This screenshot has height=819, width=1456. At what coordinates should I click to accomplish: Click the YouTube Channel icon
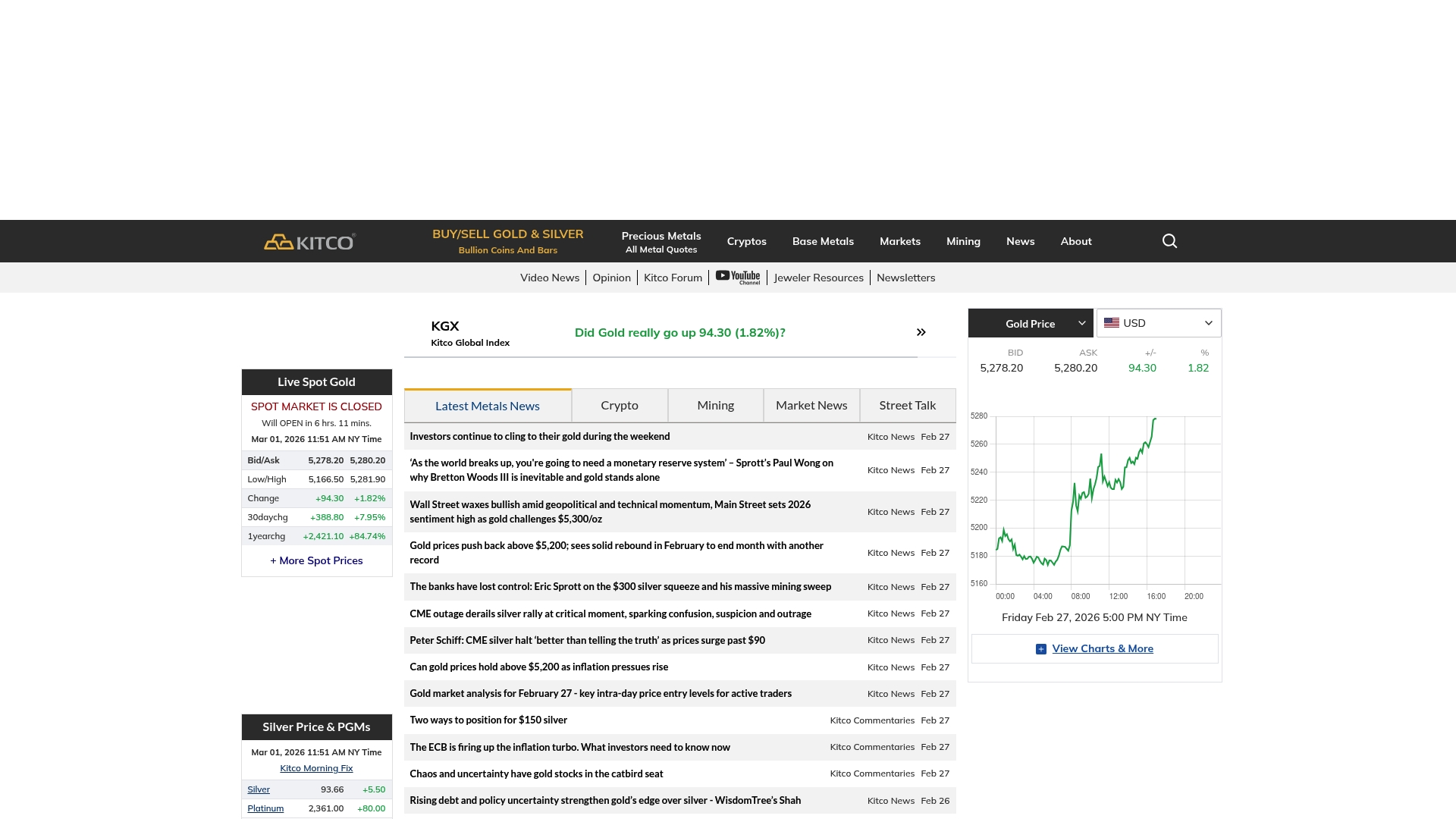click(x=736, y=277)
